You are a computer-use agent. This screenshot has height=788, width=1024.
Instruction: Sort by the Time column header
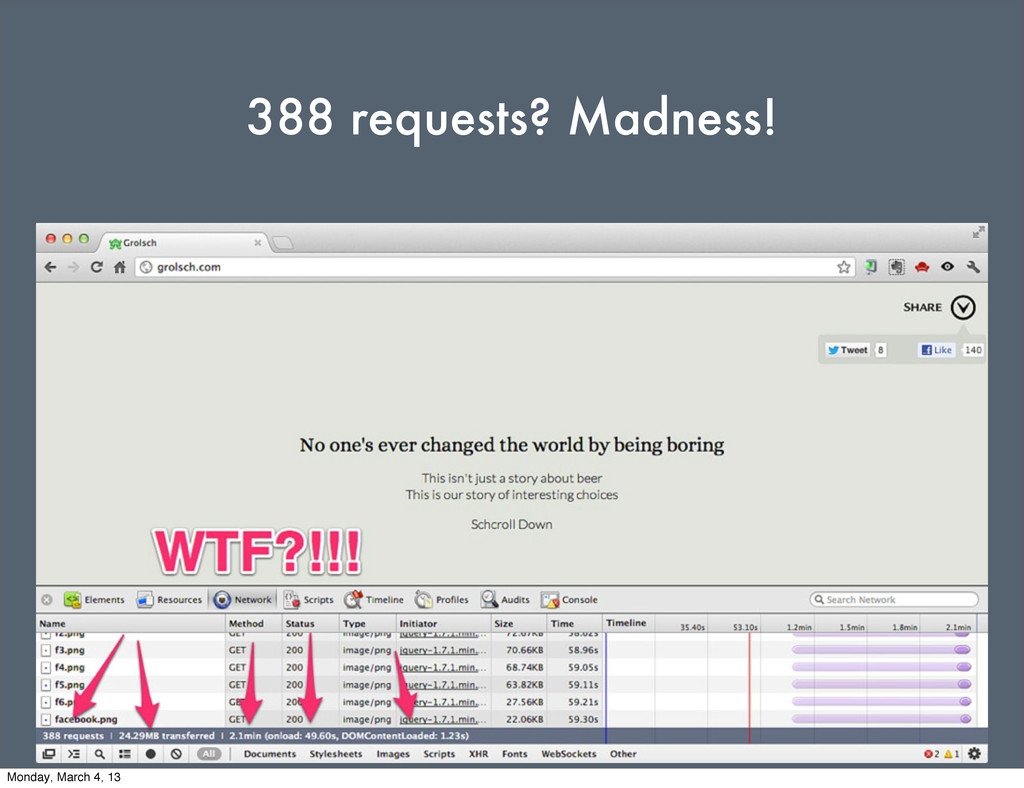[x=574, y=623]
